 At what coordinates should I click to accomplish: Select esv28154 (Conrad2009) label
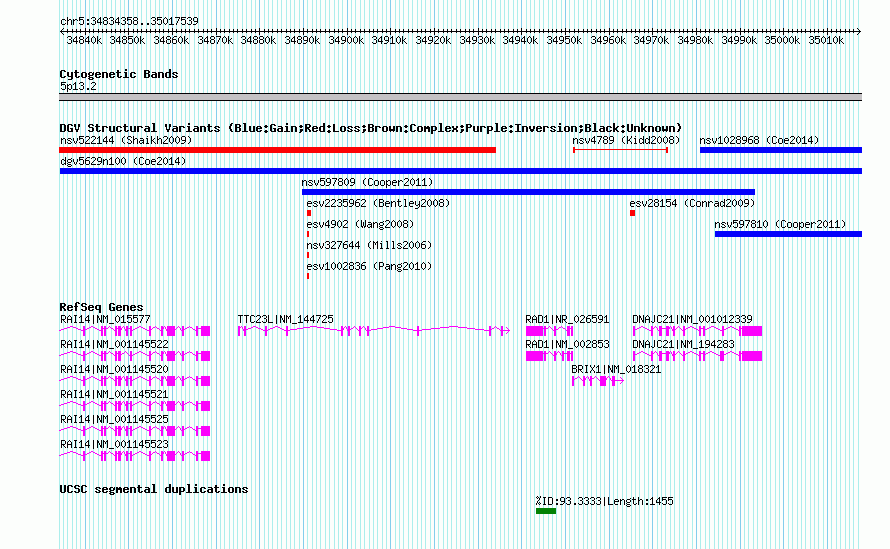pos(692,203)
